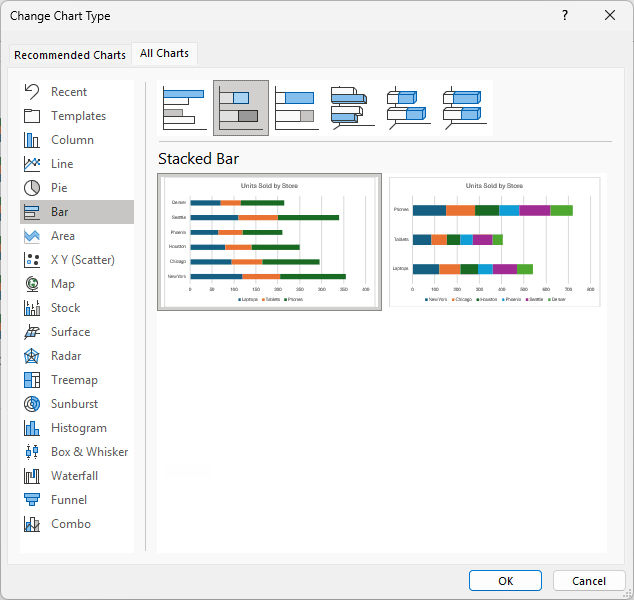Click the Templates folder icon
The width and height of the screenshot is (634, 600).
pyautogui.click(x=32, y=116)
